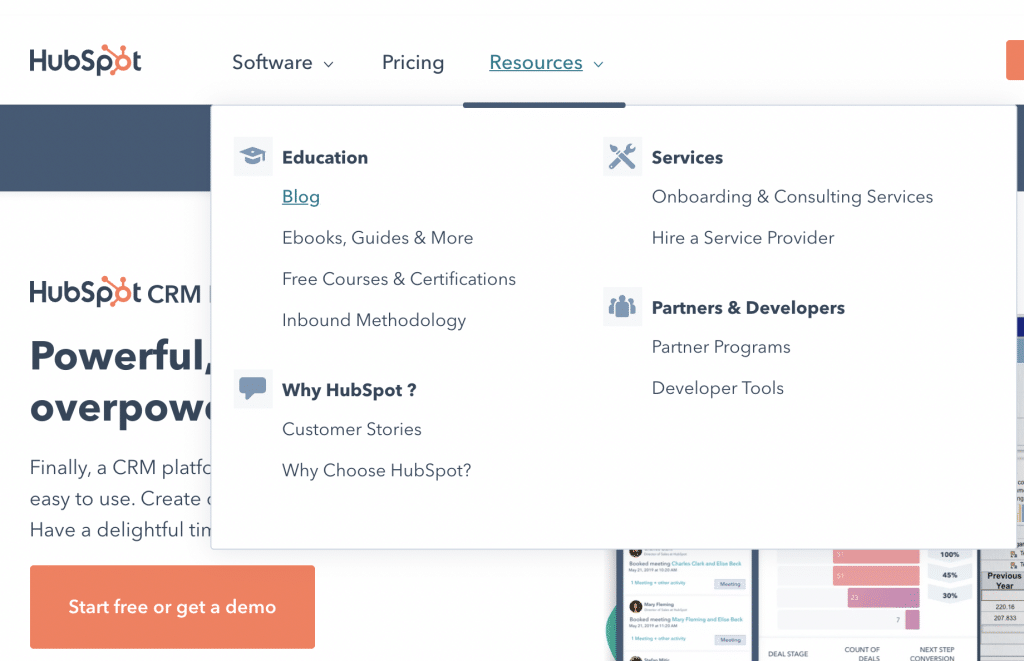Click the Partners & Developers people icon
Viewport: 1024px width, 661px height.
click(x=622, y=306)
